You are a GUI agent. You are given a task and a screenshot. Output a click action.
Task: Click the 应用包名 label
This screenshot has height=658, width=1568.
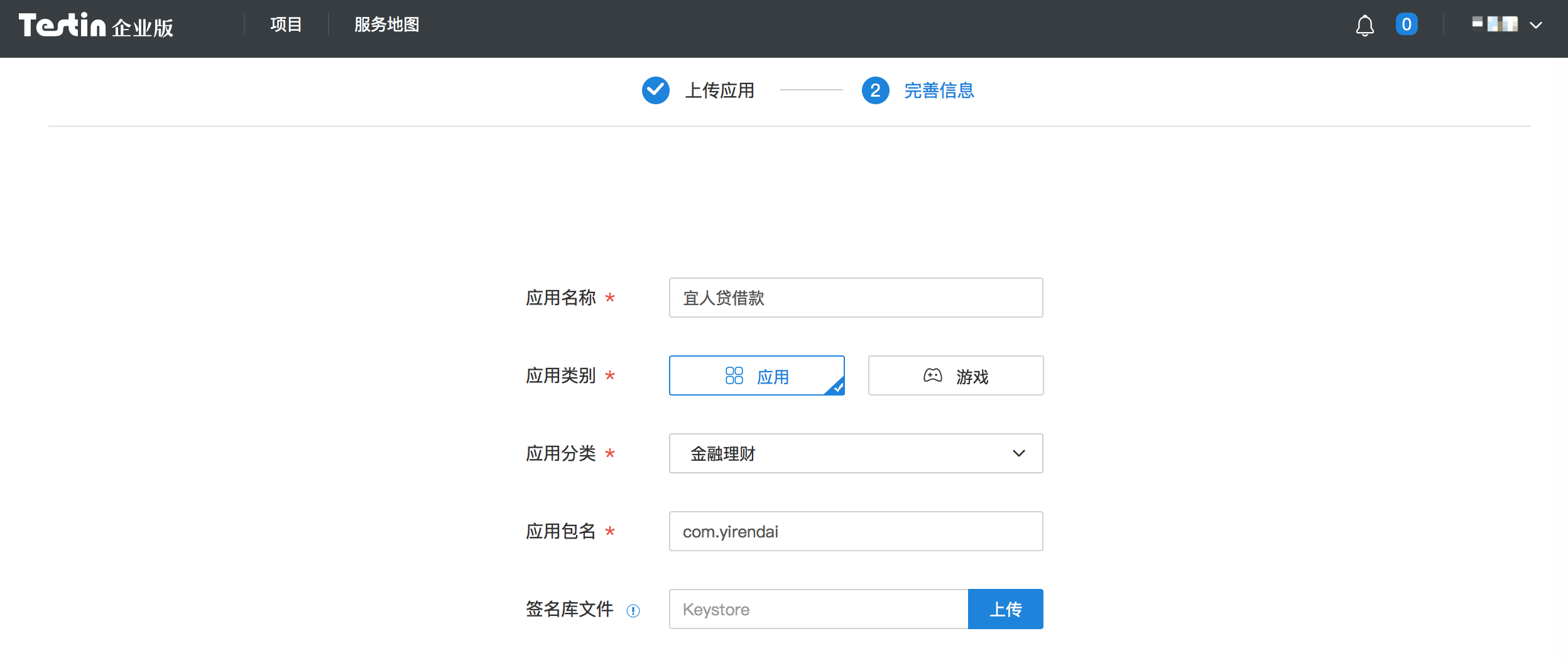pos(561,531)
